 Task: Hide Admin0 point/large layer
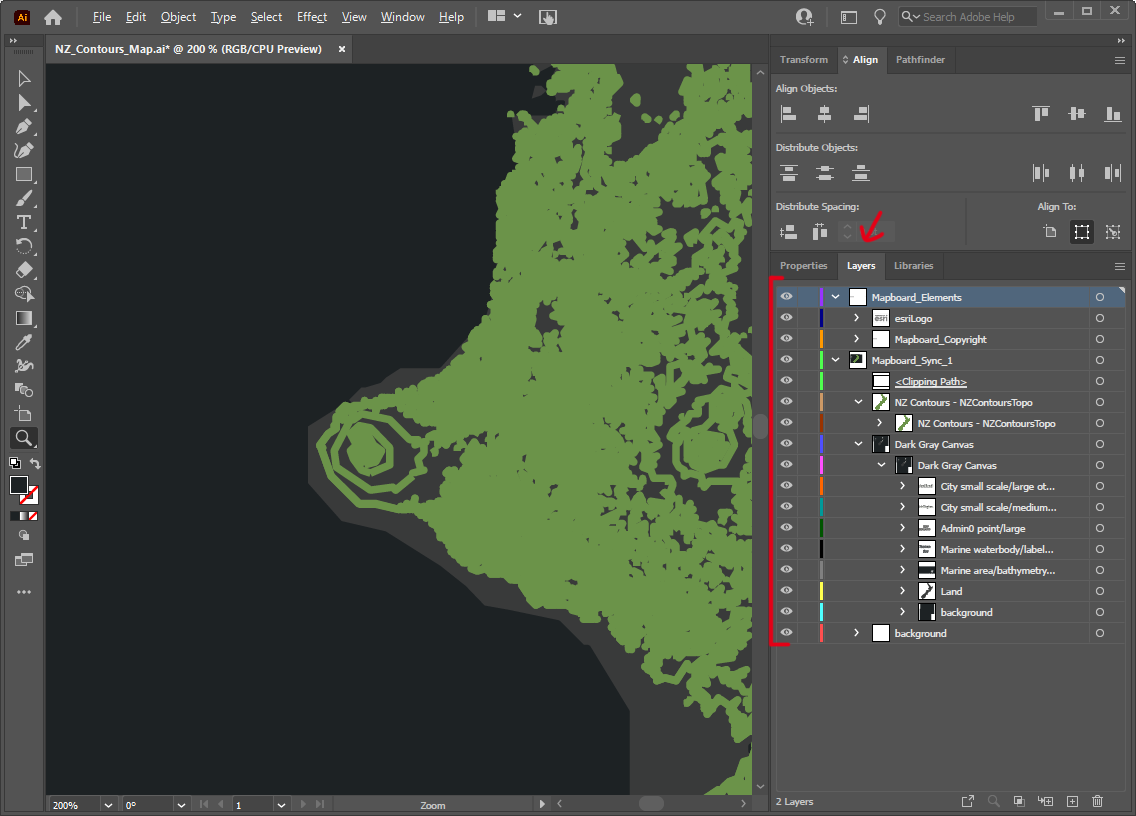(786, 528)
